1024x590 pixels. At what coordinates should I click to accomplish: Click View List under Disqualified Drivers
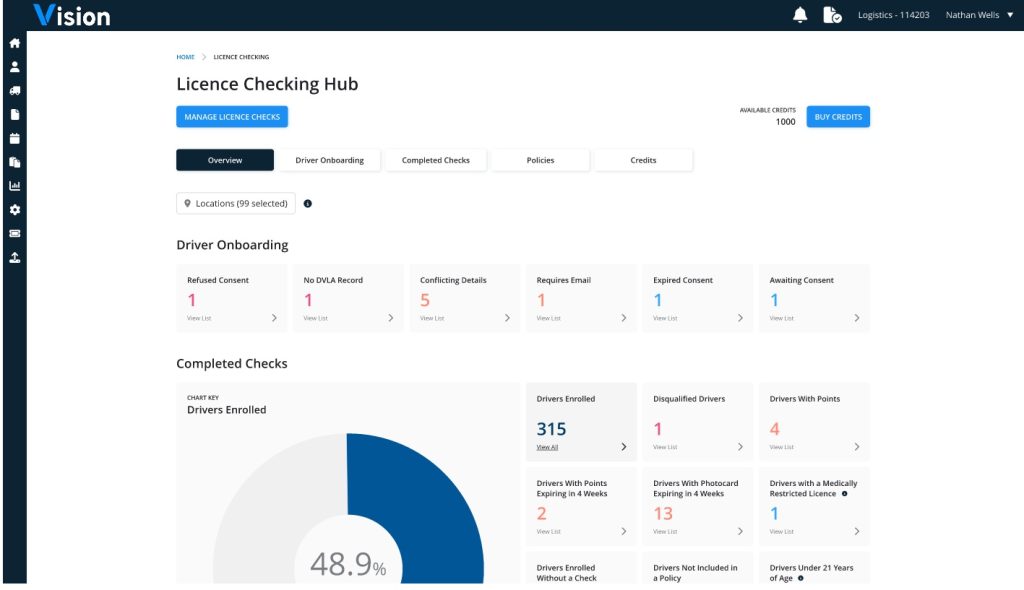coord(665,448)
